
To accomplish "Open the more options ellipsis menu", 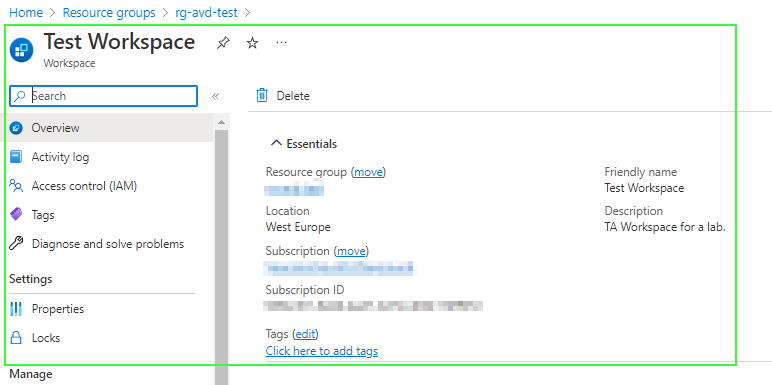I will [281, 43].
